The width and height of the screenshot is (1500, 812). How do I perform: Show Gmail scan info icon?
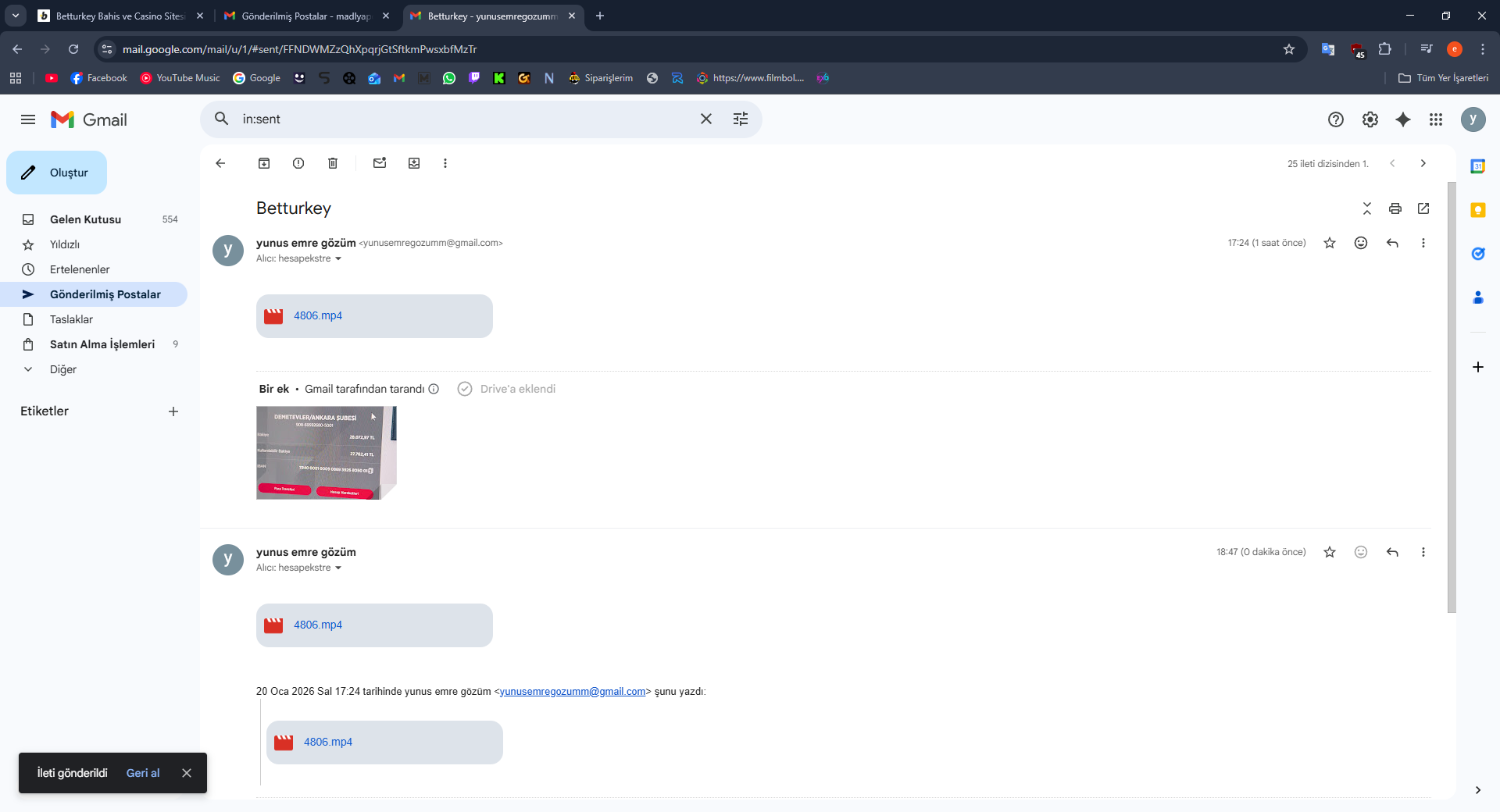pos(434,389)
